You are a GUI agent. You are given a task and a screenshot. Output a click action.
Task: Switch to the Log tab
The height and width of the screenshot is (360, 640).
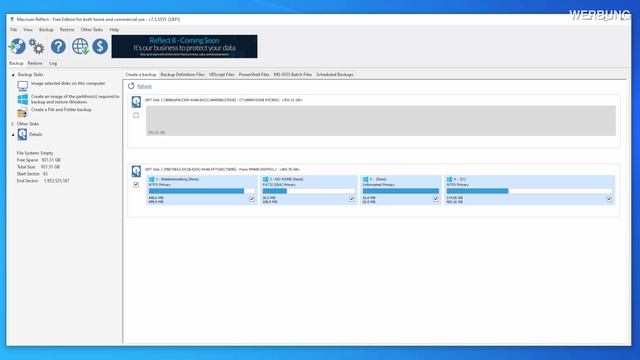[x=53, y=63]
